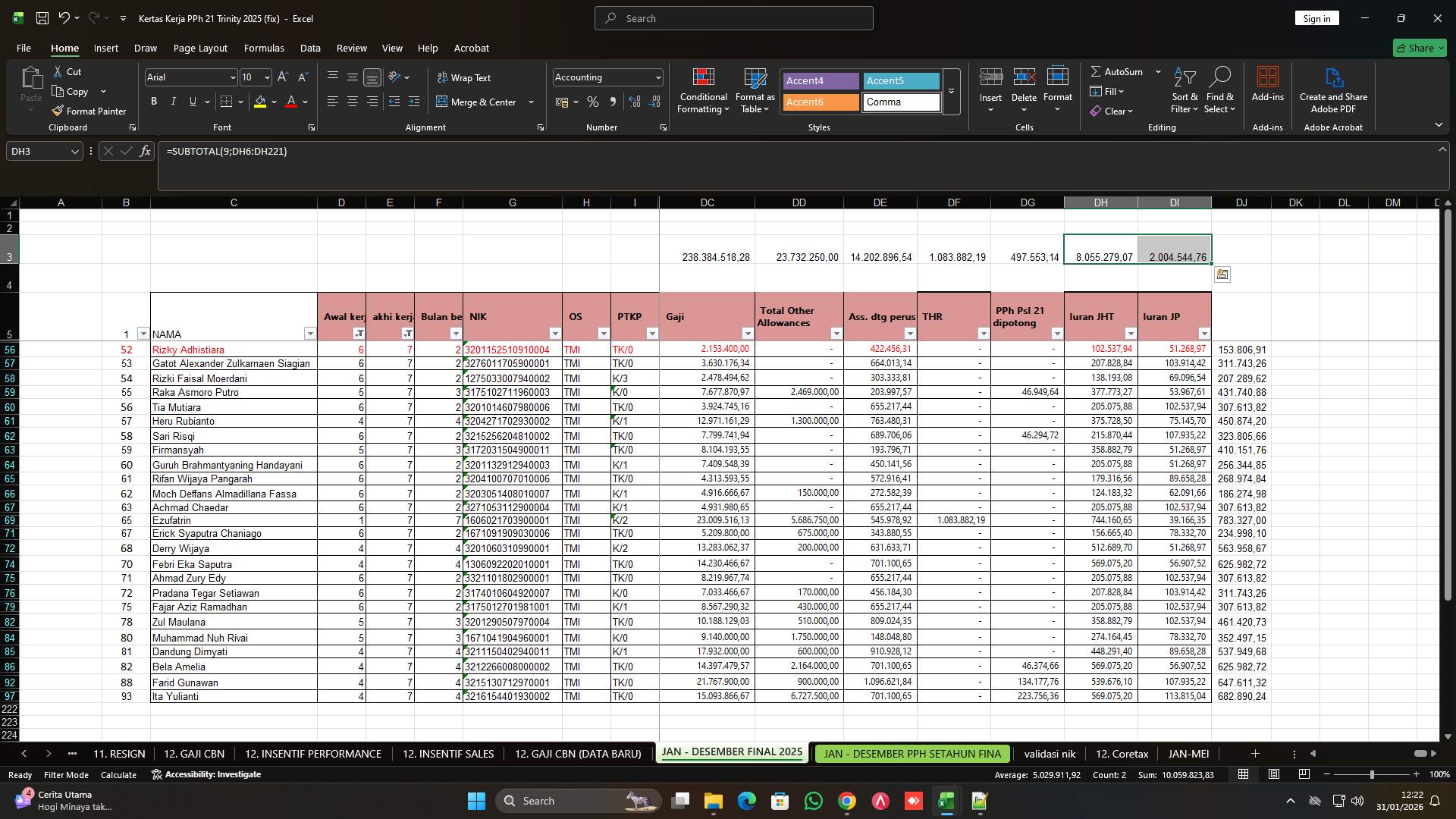
Task: Open the 'validasi nik' sheet tab
Action: pyautogui.click(x=1050, y=753)
